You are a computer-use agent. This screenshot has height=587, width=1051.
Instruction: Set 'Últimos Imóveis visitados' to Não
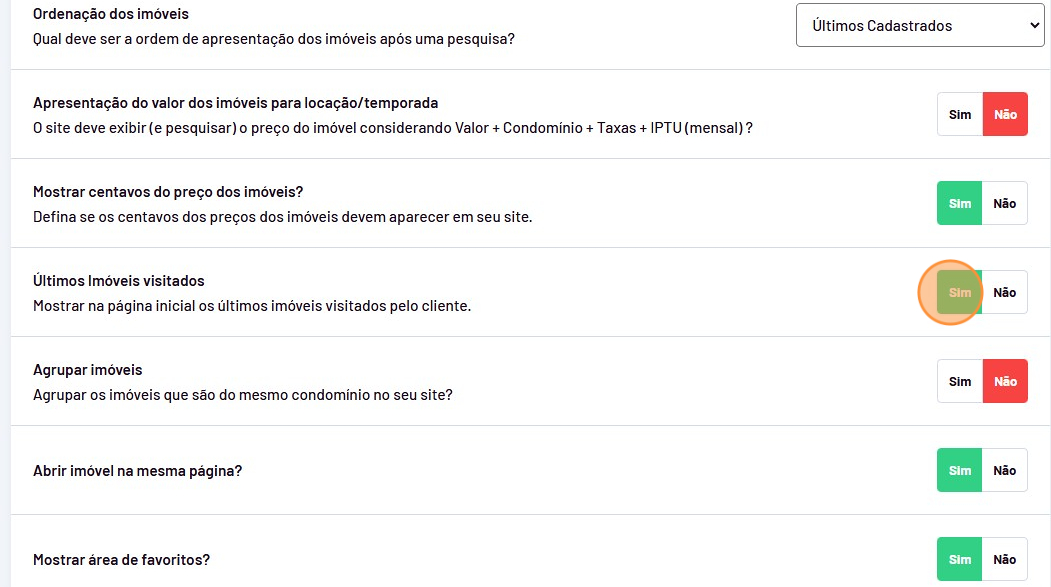pyautogui.click(x=1005, y=293)
